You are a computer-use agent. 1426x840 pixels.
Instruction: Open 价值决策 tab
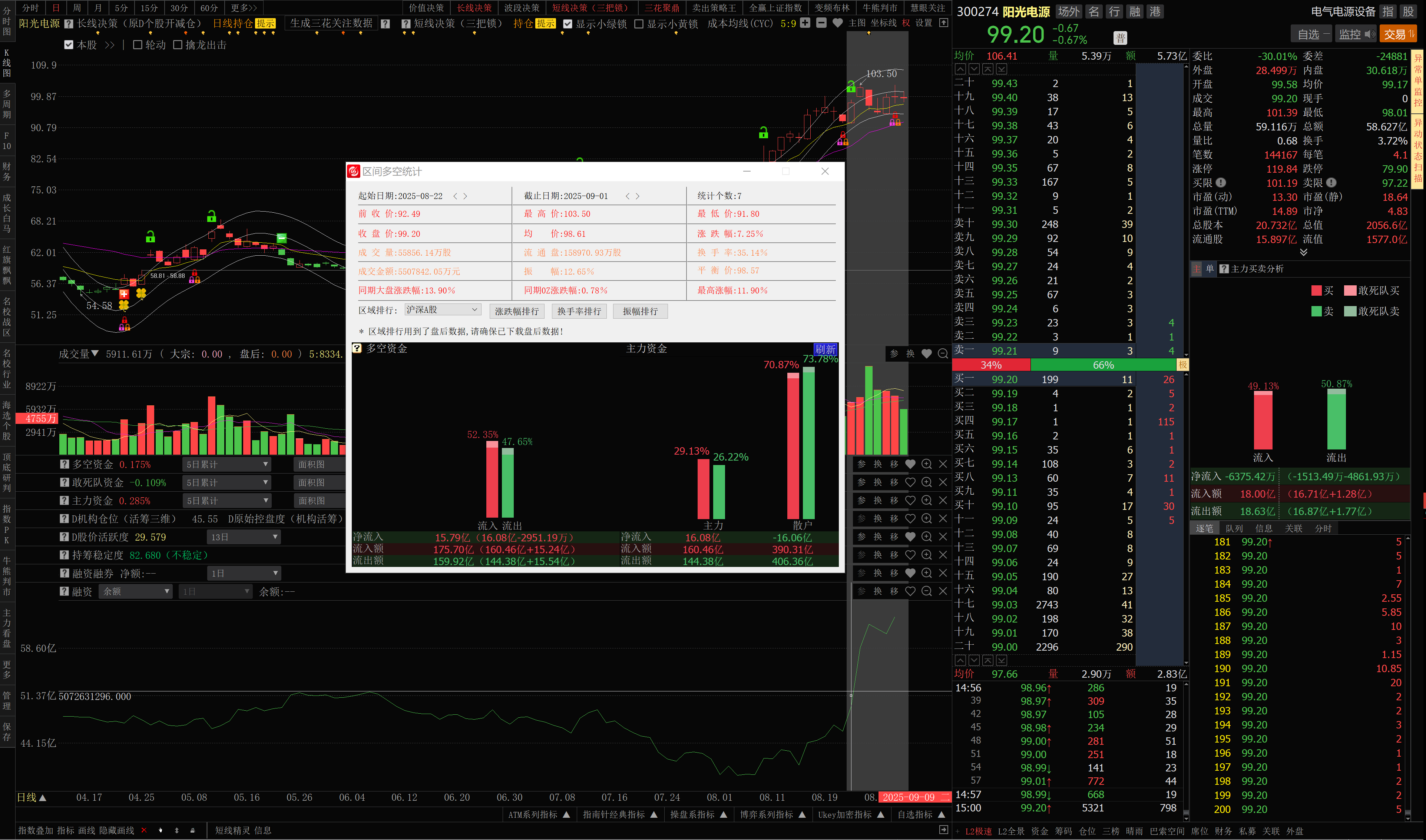click(x=426, y=8)
